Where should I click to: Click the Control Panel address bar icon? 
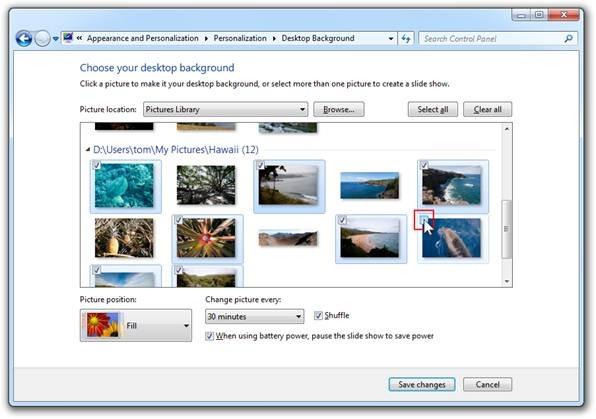click(x=68, y=38)
